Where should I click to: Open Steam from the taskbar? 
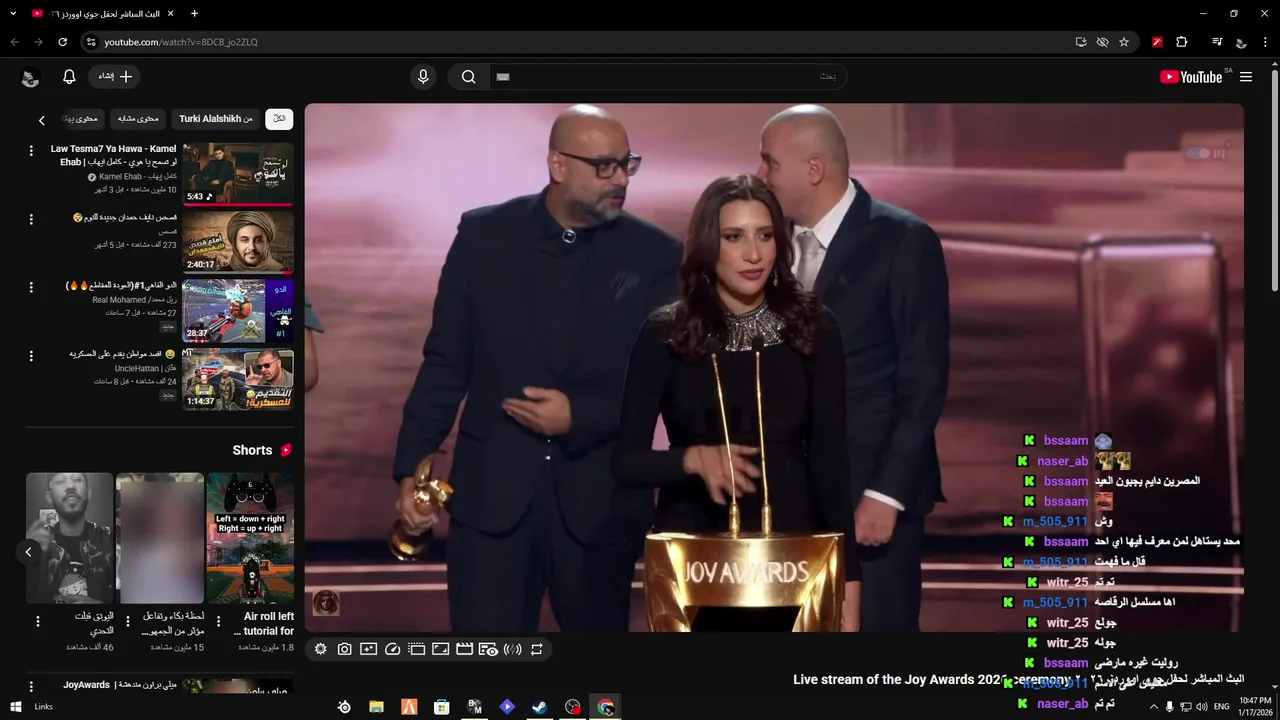click(539, 707)
